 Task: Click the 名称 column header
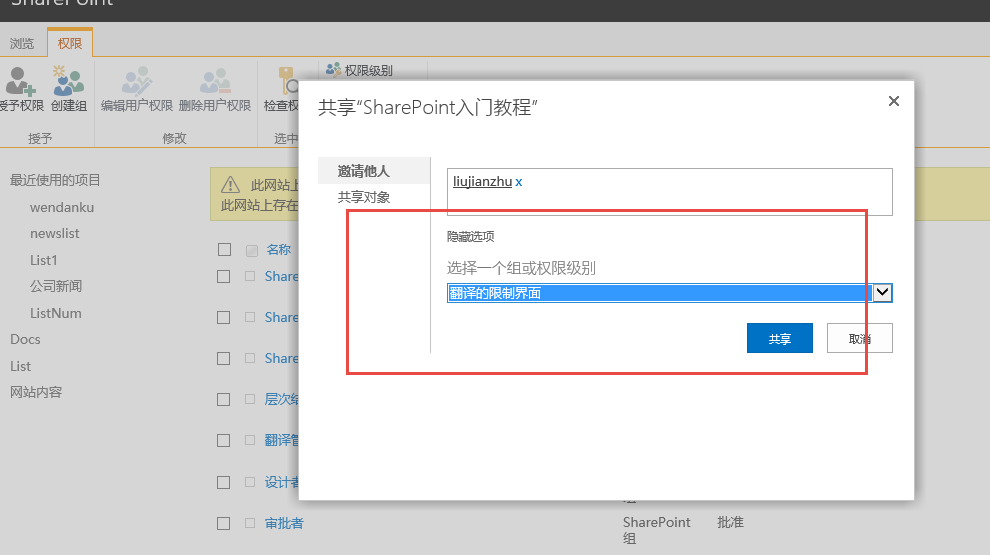pos(278,249)
